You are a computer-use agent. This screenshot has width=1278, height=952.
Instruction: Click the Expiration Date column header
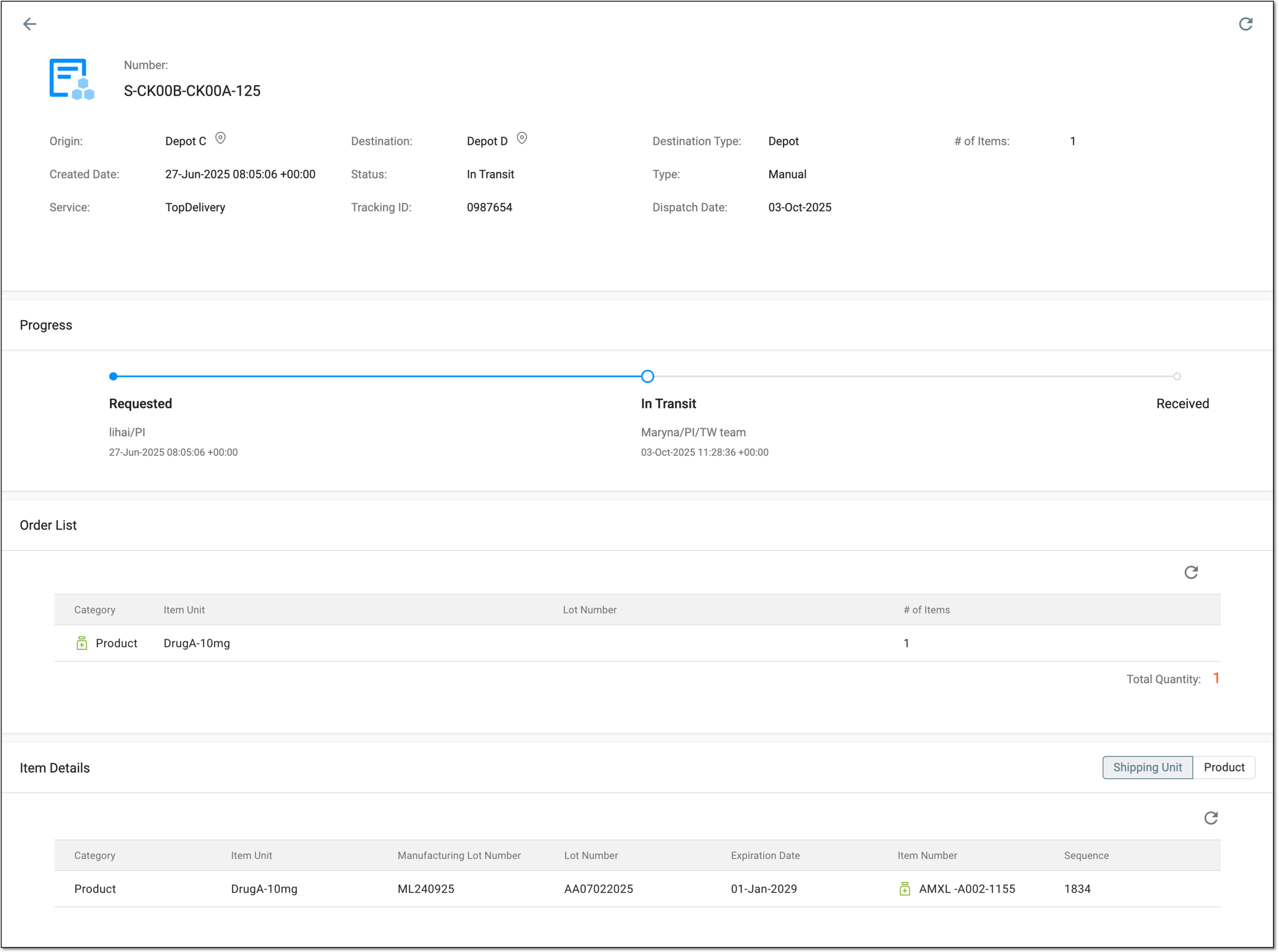(x=765, y=855)
